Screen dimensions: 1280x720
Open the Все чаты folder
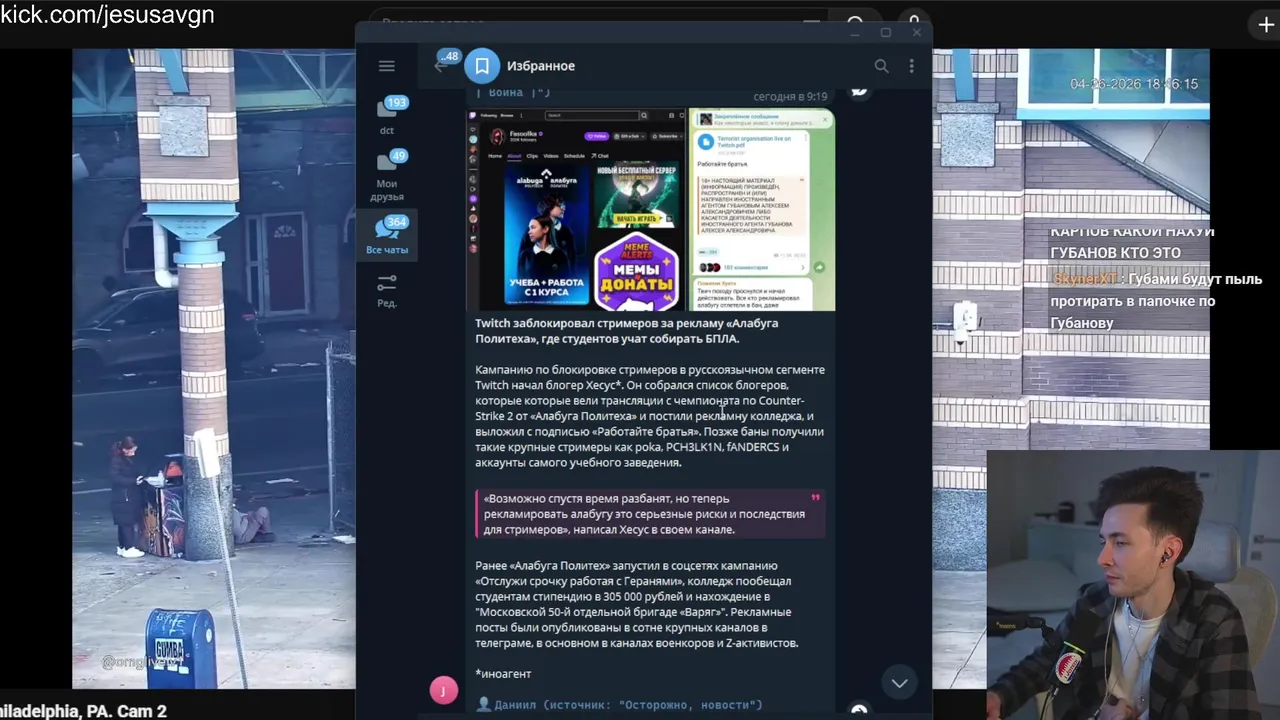[387, 236]
